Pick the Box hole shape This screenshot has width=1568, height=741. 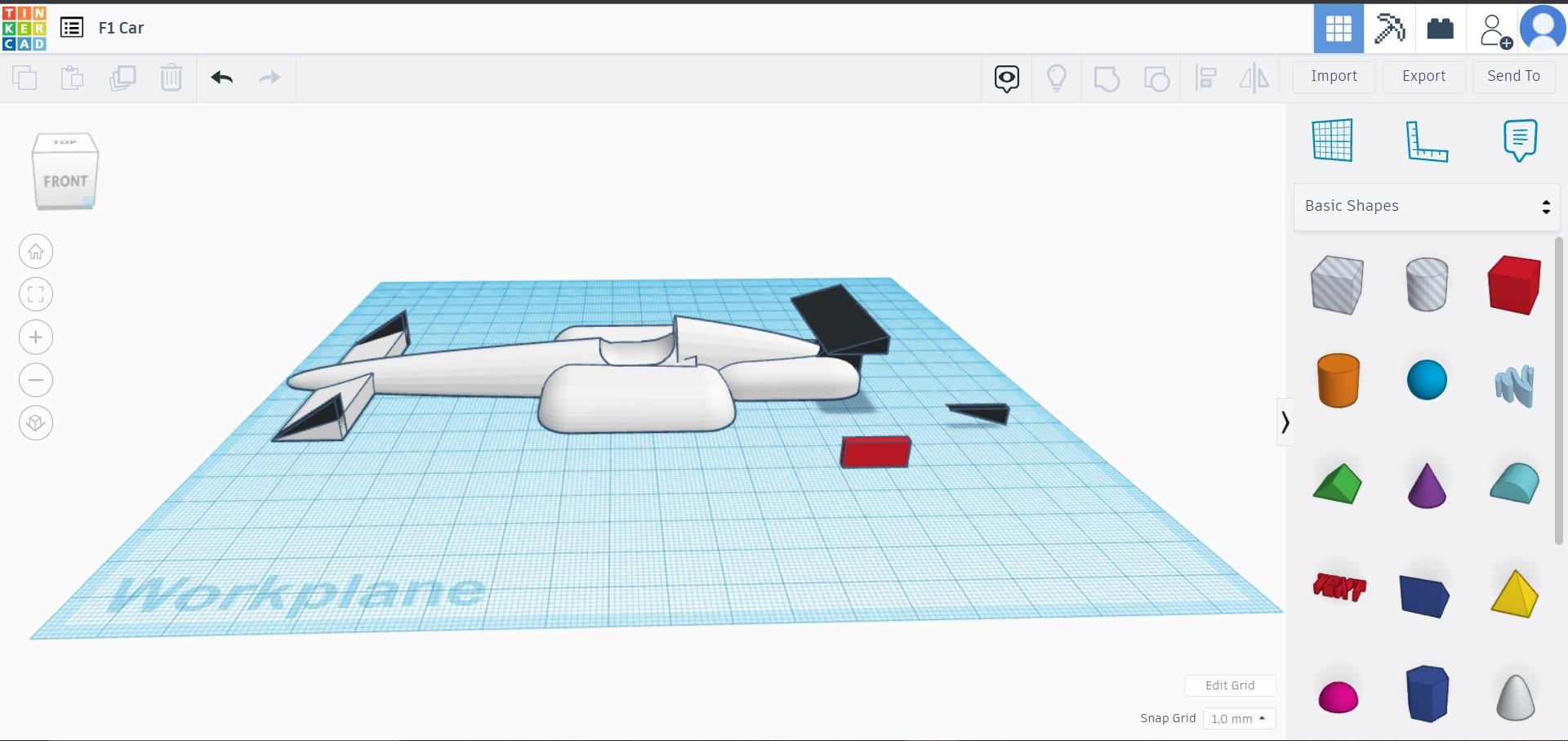pos(1337,284)
